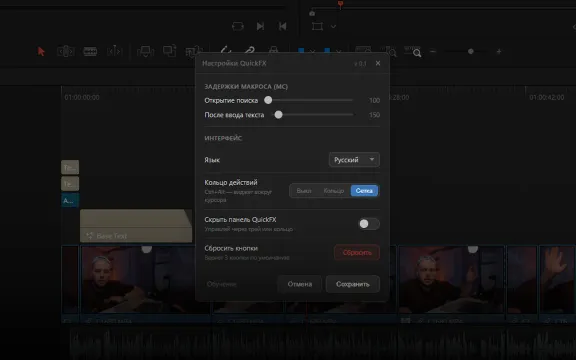576x360 pixels.
Task: Choose the razor Blade edit tool
Action: [90, 51]
